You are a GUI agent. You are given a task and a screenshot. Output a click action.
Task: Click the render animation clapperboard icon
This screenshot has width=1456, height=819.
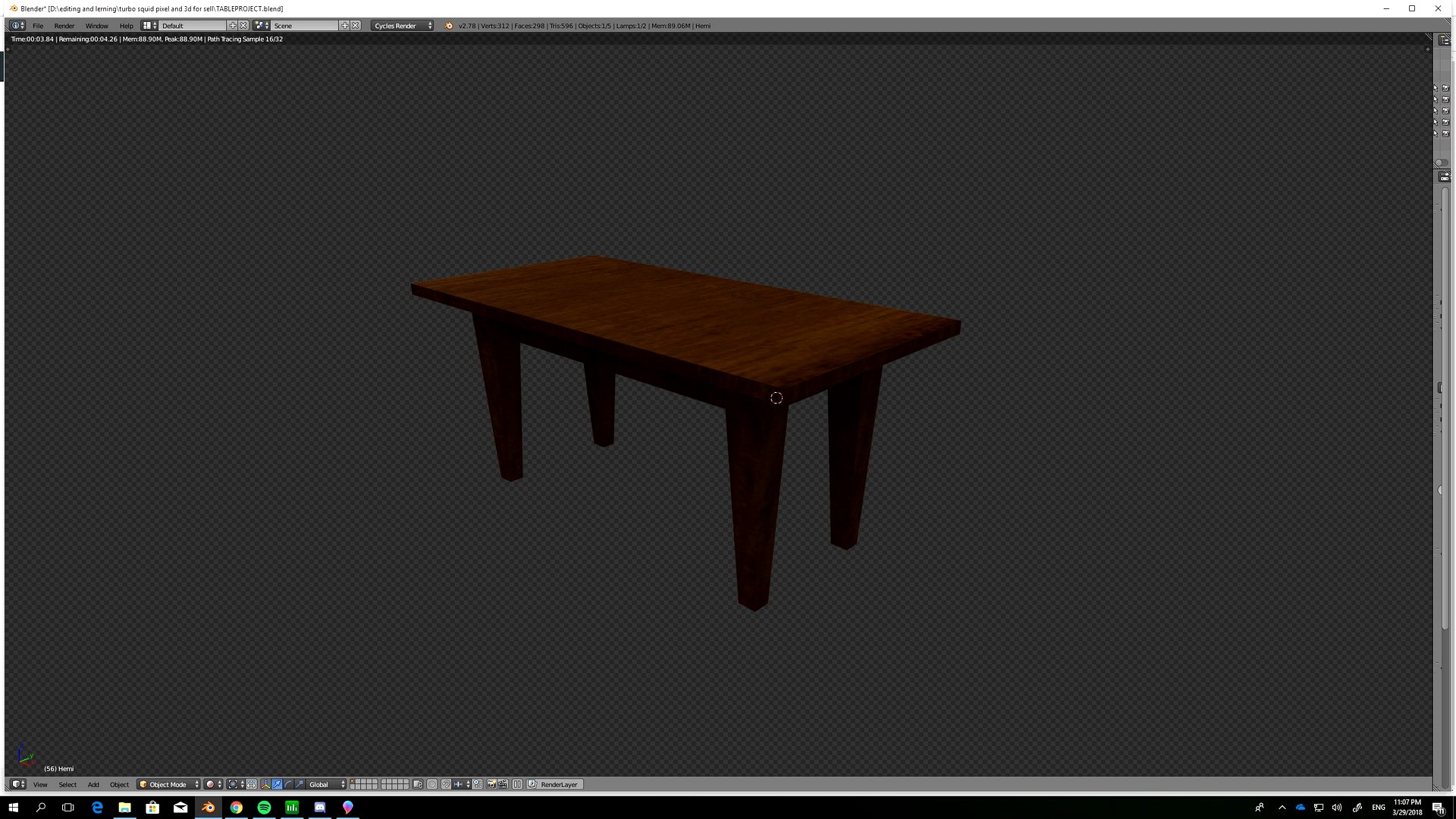point(501,784)
